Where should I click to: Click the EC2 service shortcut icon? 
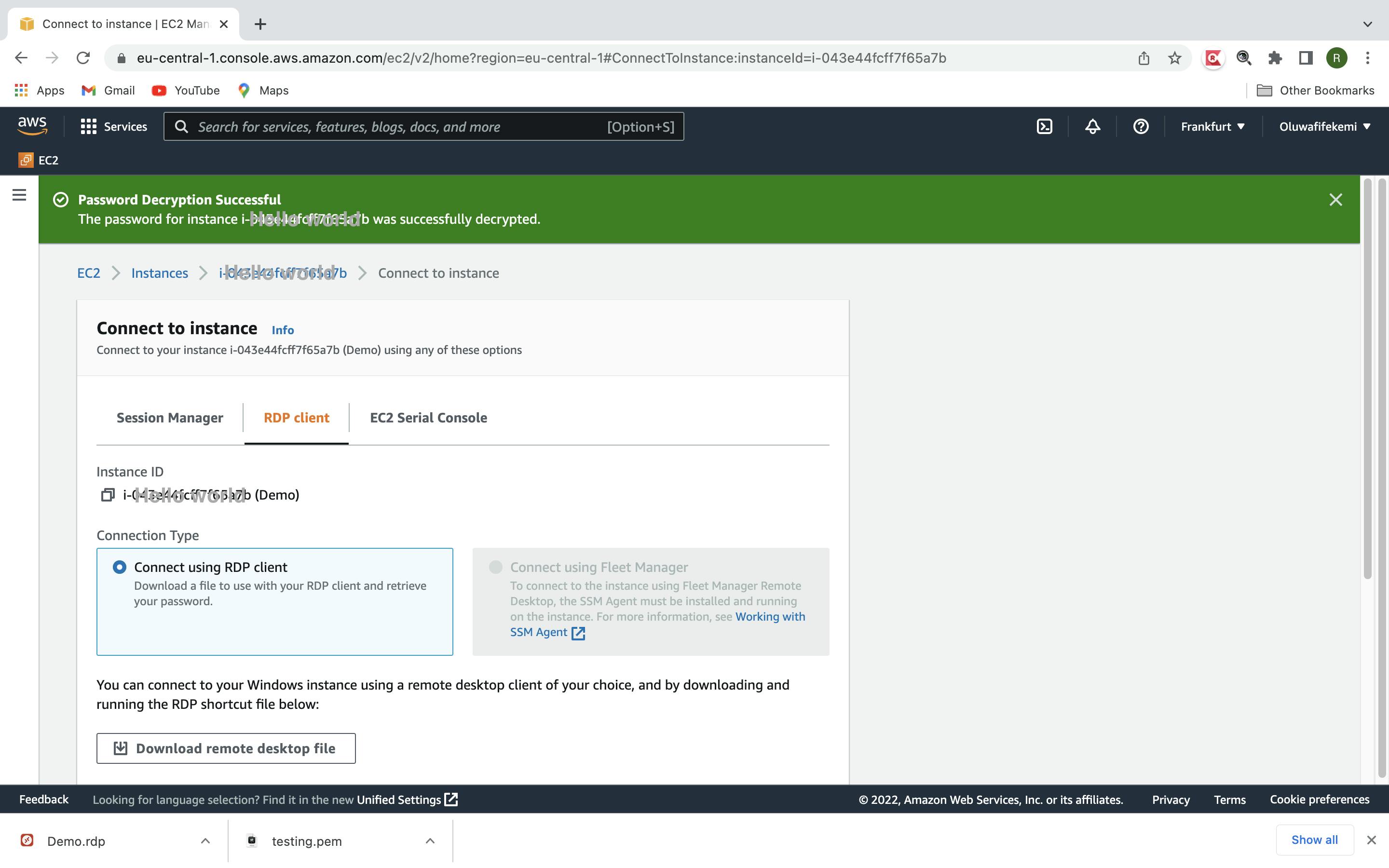pos(26,160)
